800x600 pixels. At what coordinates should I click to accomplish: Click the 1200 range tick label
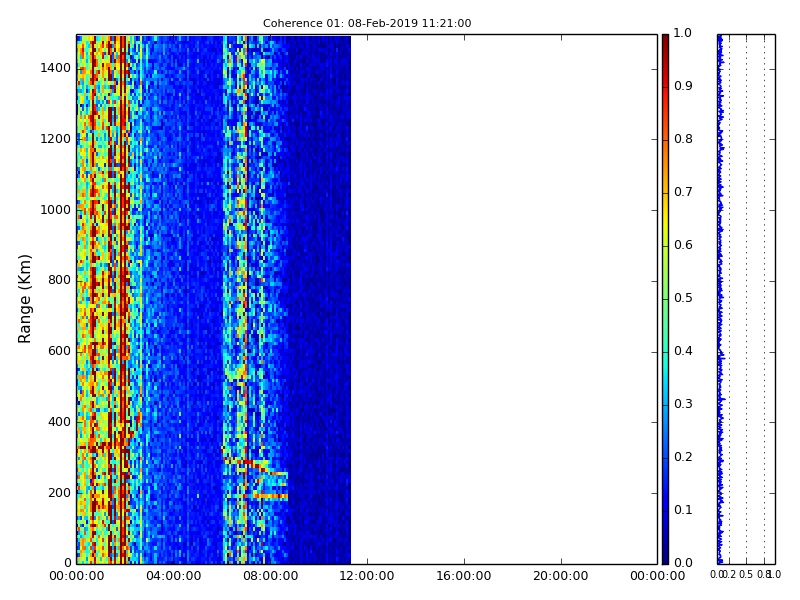click(x=56, y=139)
